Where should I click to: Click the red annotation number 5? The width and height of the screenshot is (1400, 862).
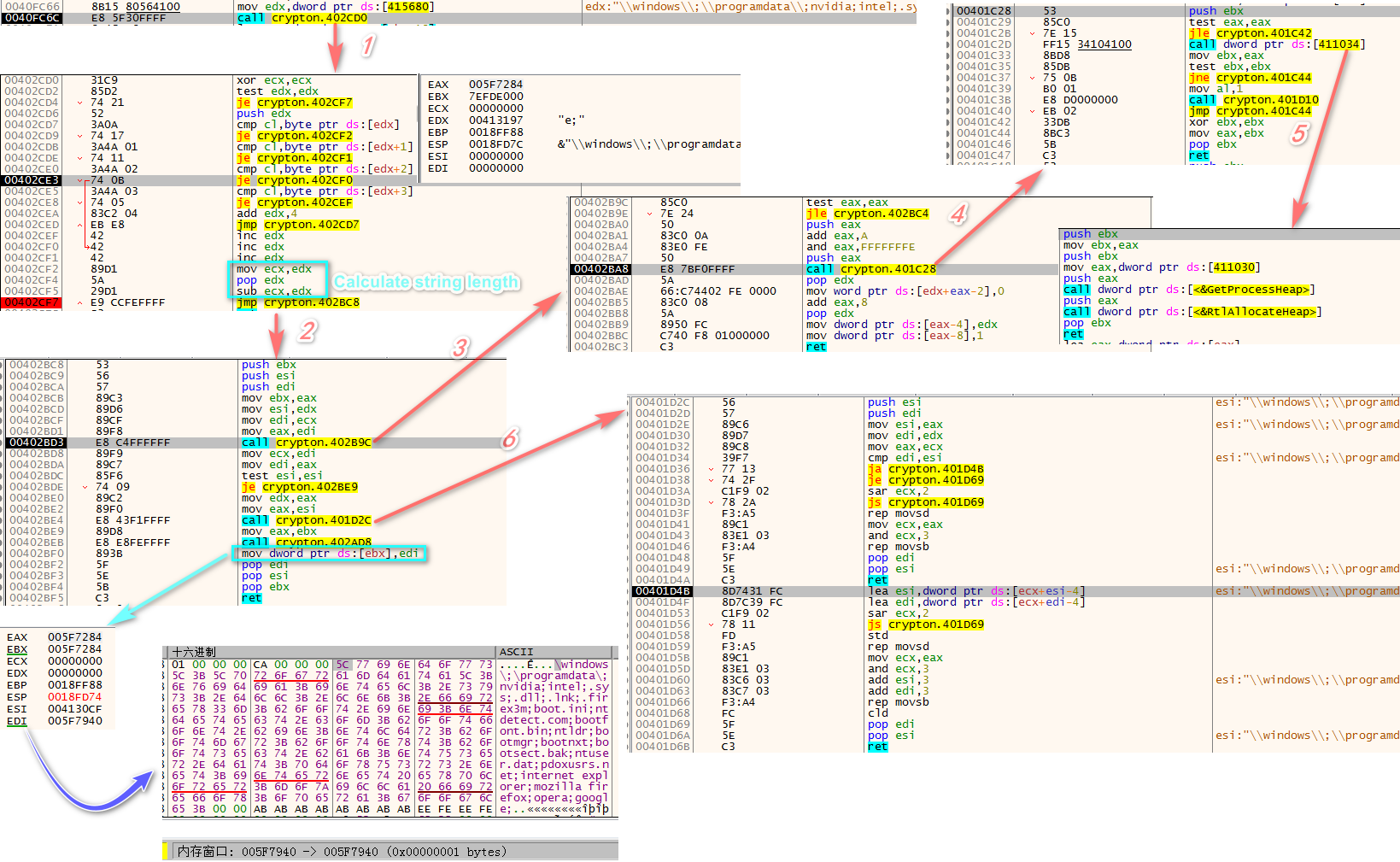click(1298, 133)
